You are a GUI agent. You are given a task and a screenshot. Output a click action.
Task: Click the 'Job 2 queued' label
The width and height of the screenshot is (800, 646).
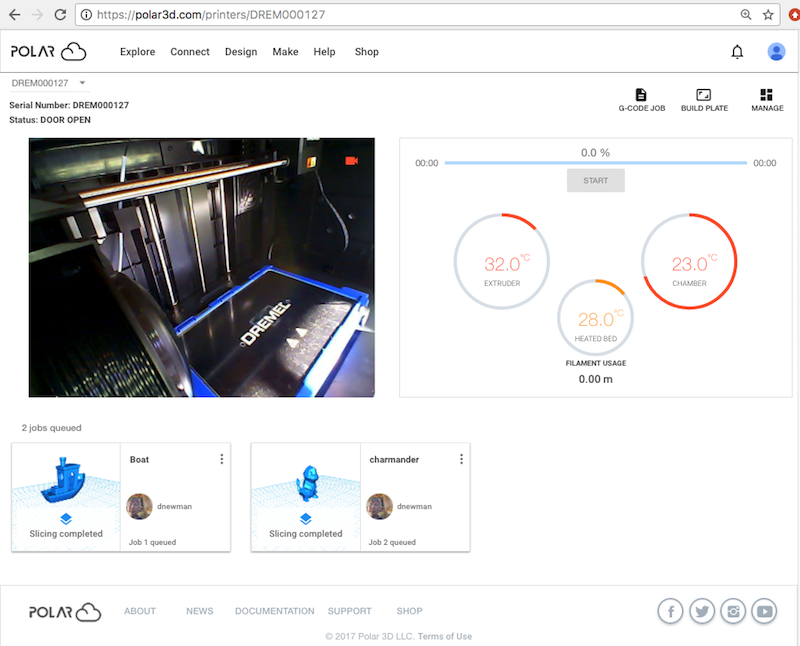(392, 542)
